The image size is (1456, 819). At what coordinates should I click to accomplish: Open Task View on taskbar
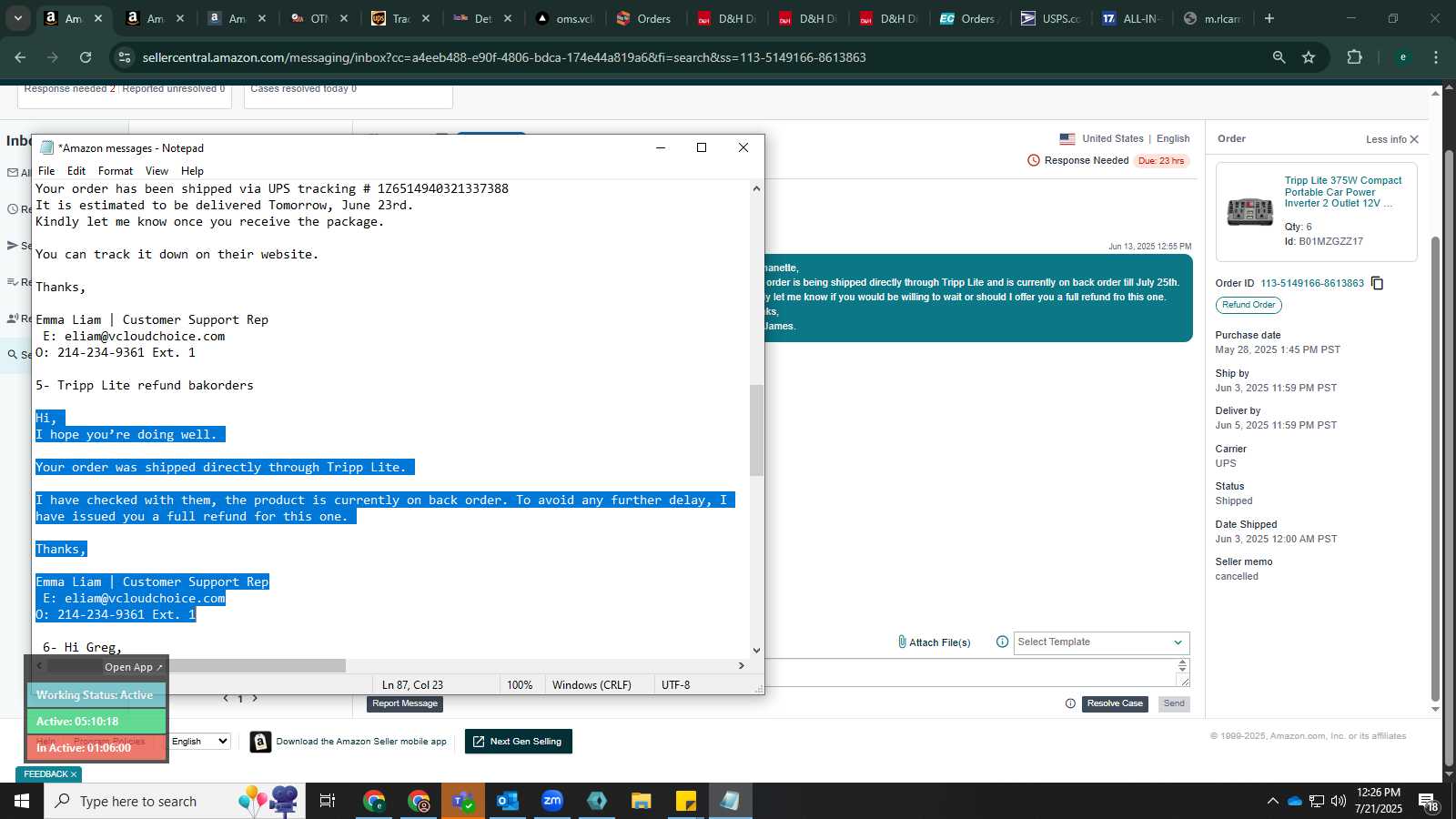[x=327, y=801]
